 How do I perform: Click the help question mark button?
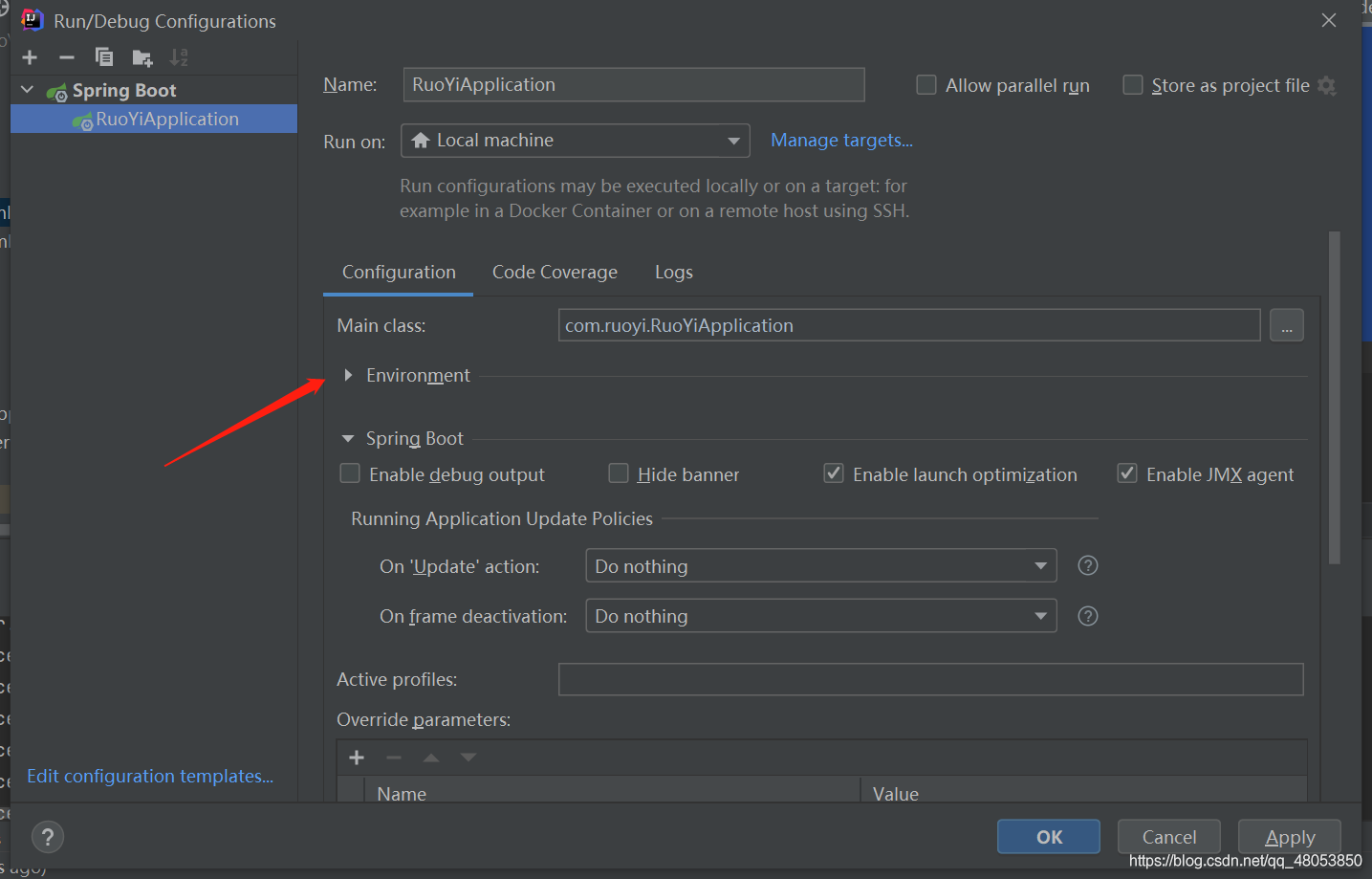[x=47, y=836]
